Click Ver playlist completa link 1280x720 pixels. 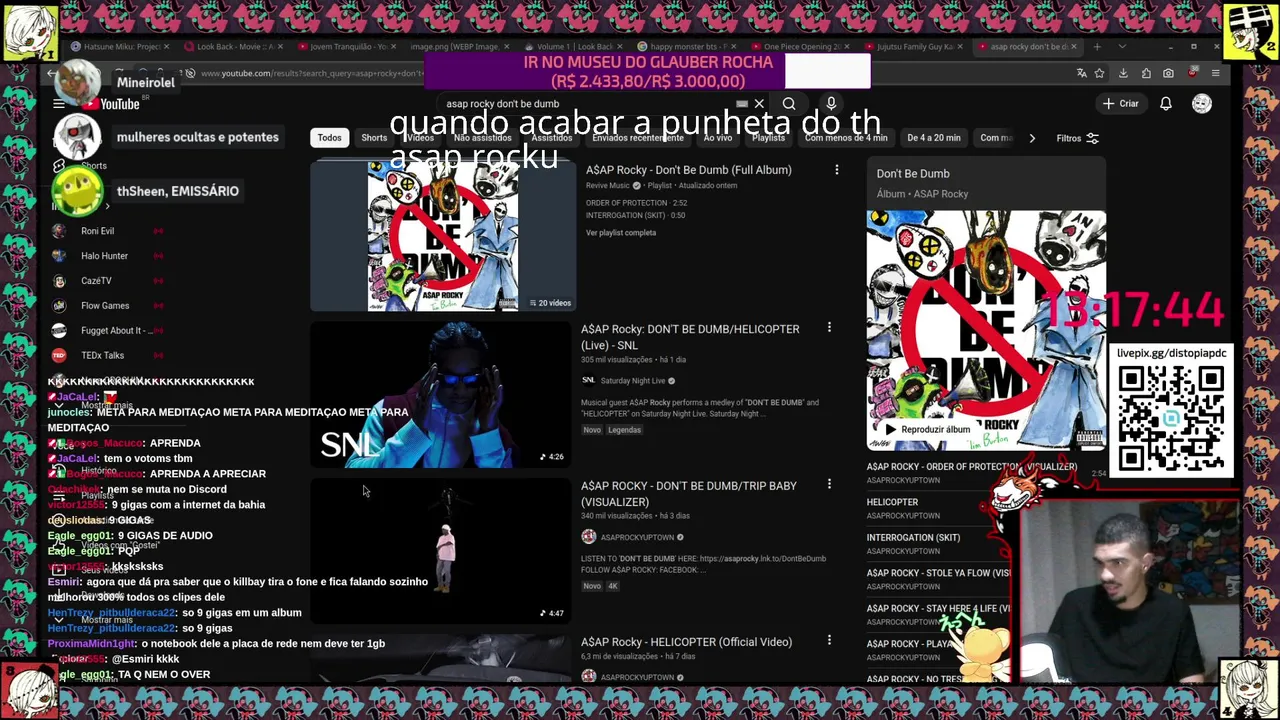coord(621,233)
